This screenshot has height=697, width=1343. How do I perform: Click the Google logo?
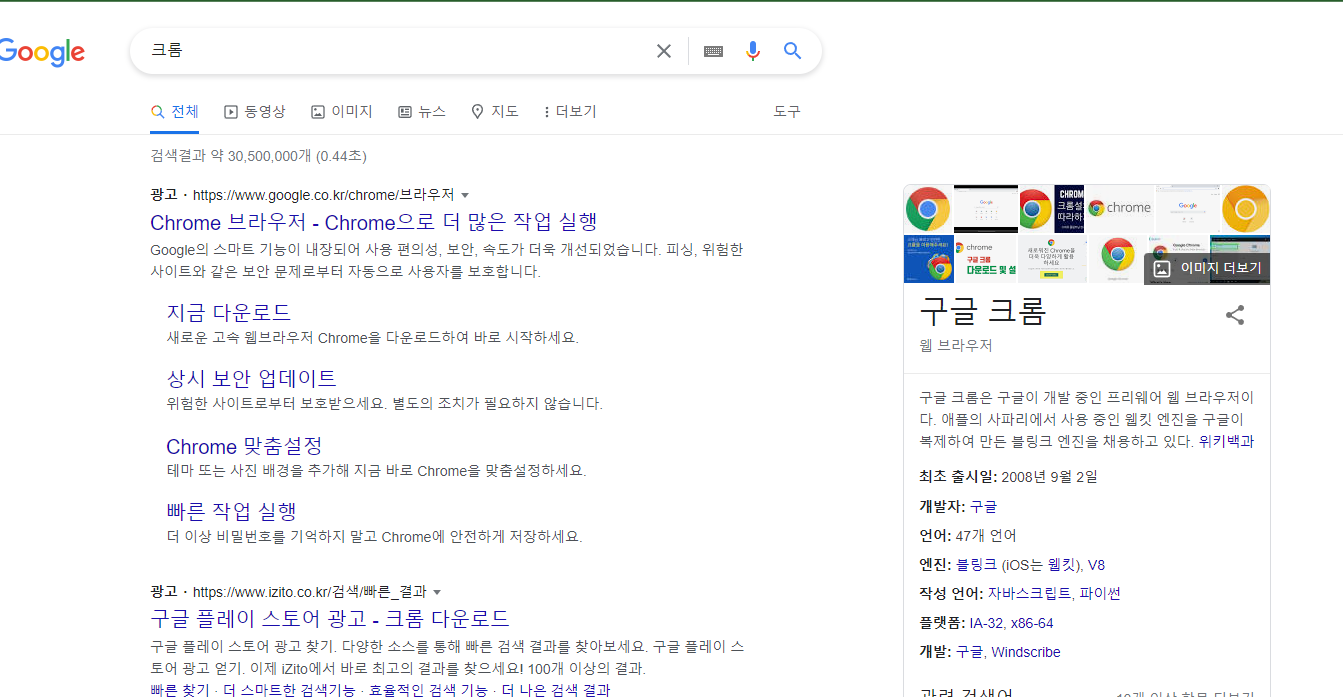click(x=42, y=52)
